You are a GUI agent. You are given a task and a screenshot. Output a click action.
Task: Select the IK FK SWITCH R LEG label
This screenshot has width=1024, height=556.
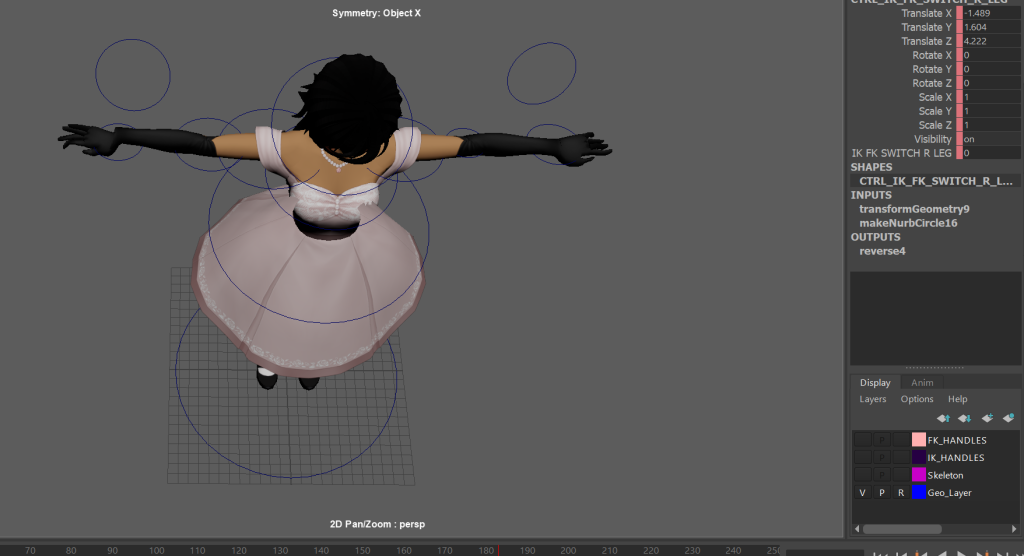(901, 153)
